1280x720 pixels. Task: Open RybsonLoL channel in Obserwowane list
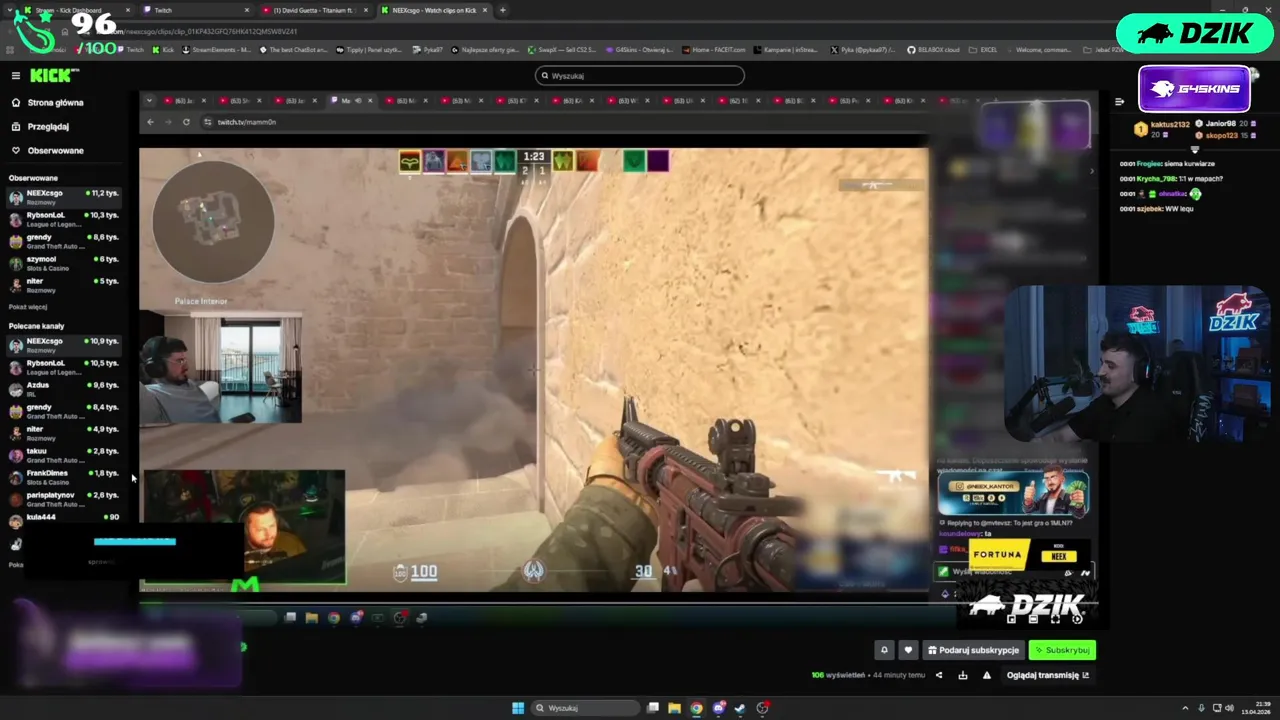64,218
